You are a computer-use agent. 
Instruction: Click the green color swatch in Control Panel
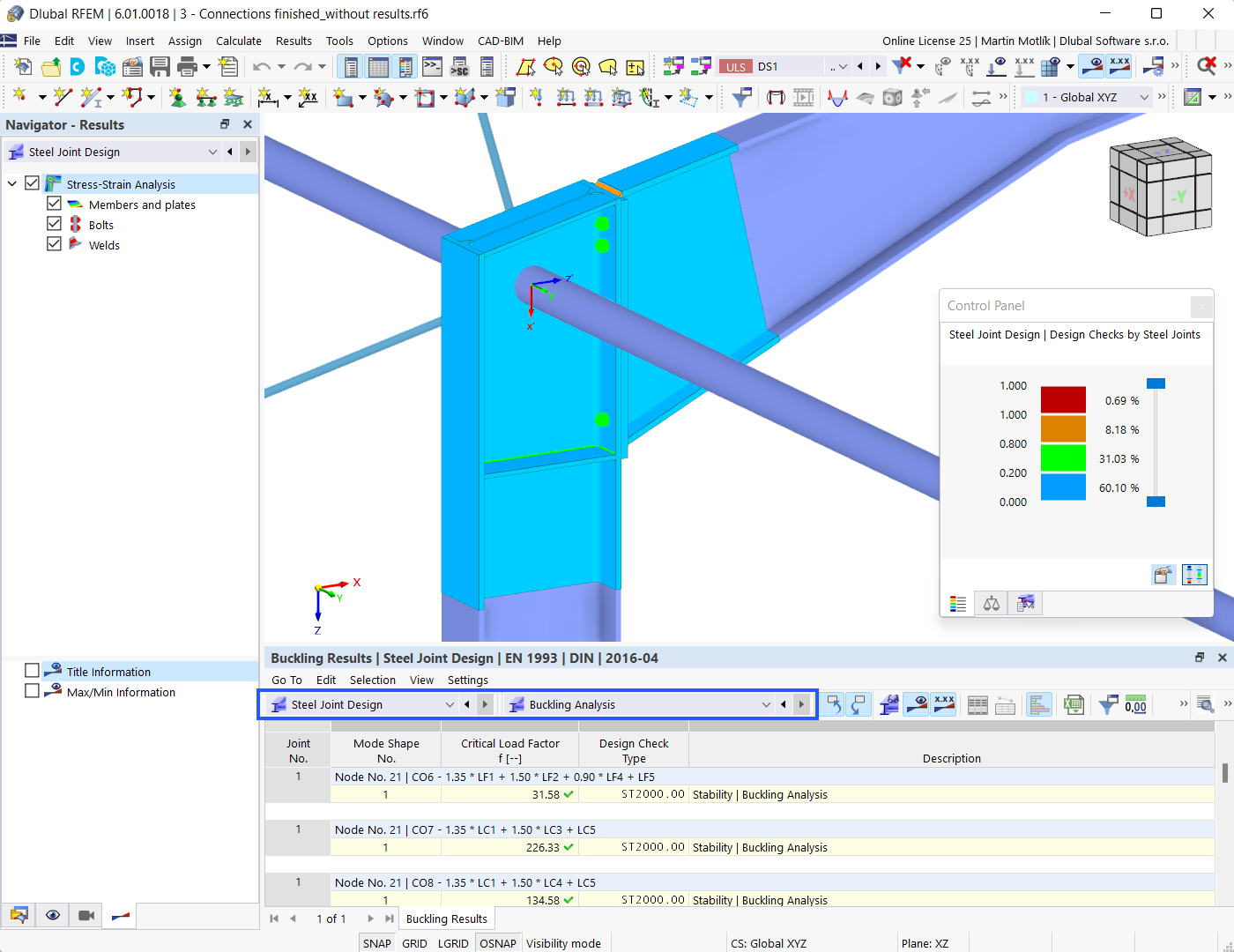pos(1063,457)
